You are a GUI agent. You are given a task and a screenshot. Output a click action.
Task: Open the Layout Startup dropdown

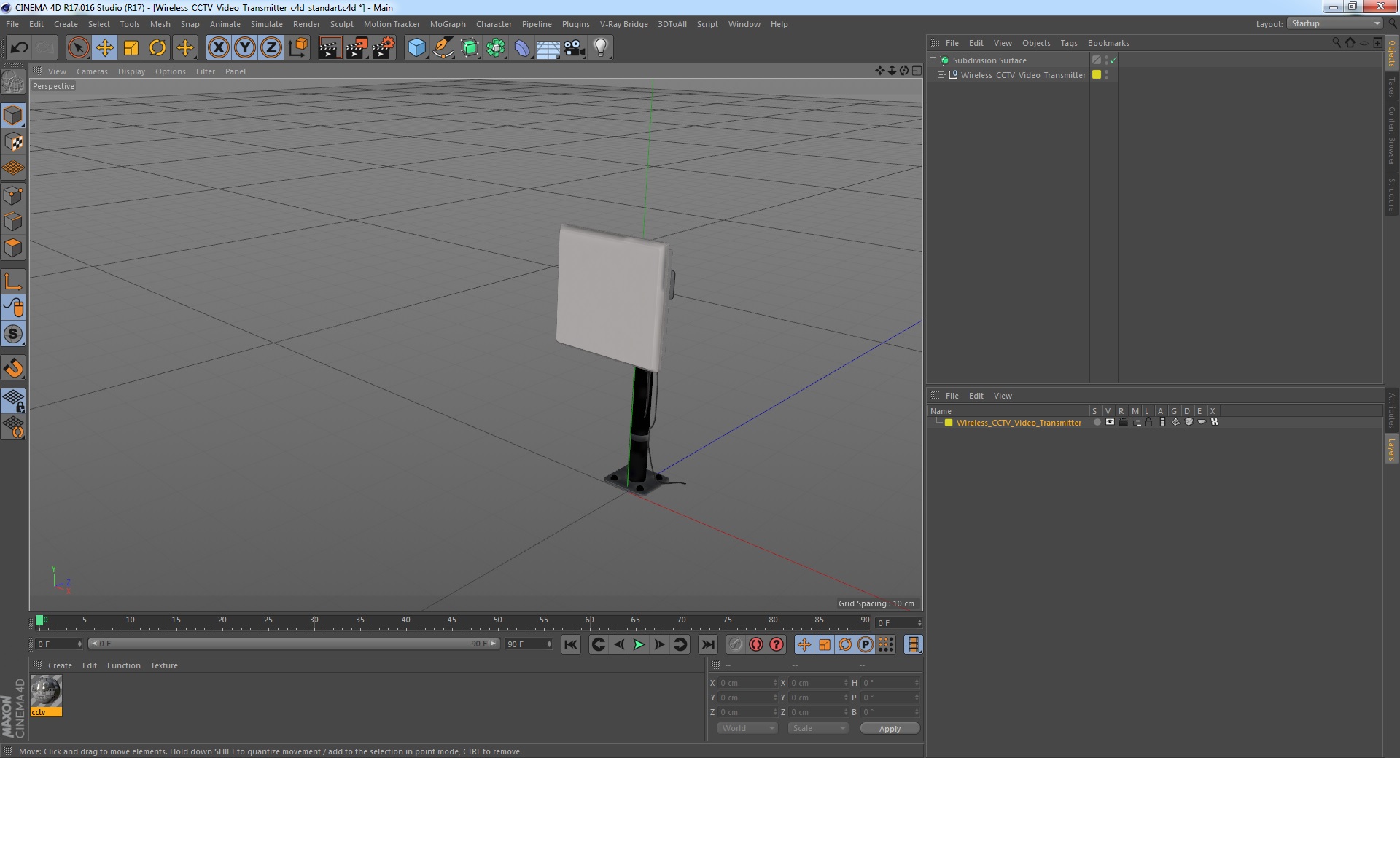tap(1335, 24)
